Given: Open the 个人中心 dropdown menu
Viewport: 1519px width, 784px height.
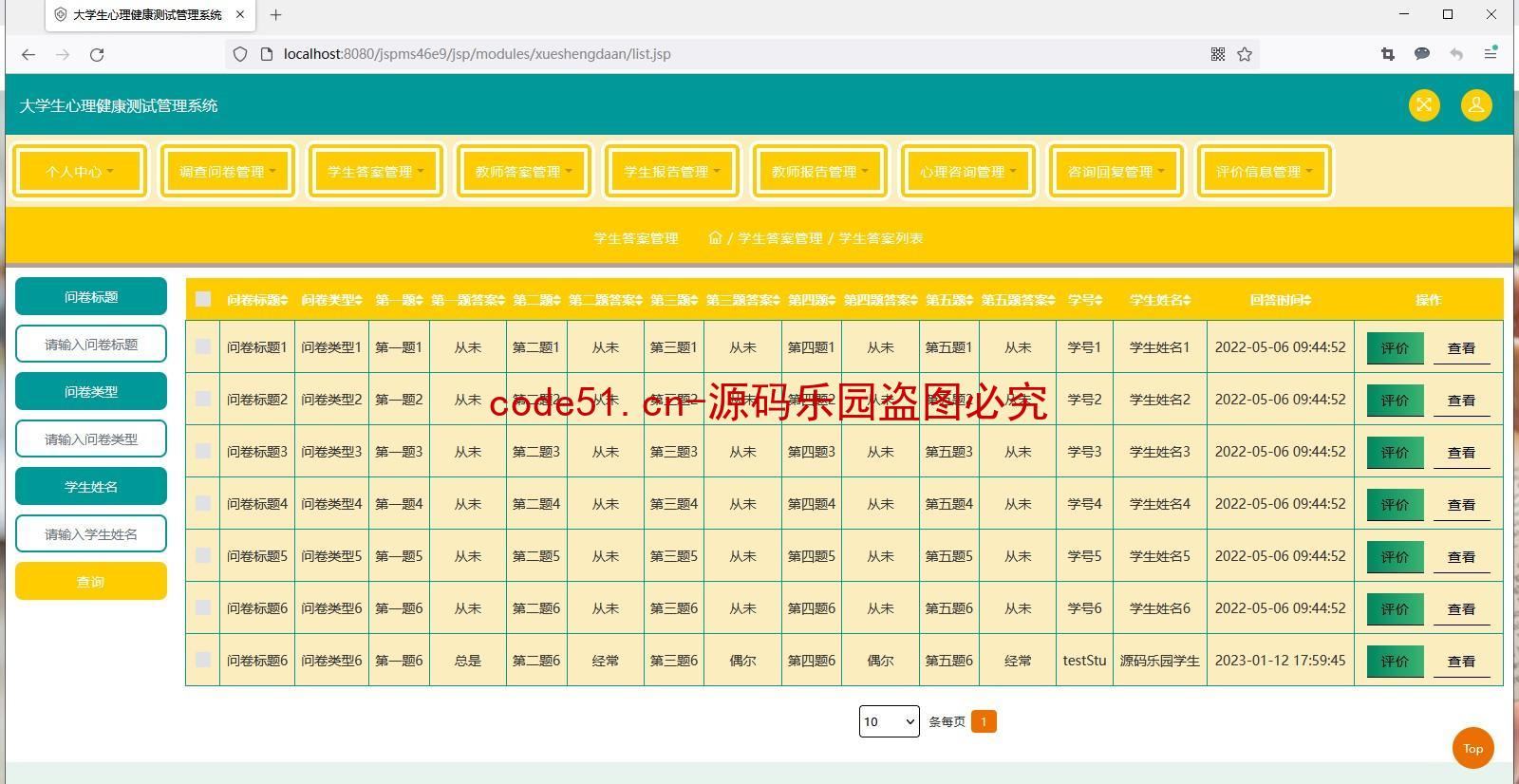Looking at the screenshot, I should pos(80,171).
